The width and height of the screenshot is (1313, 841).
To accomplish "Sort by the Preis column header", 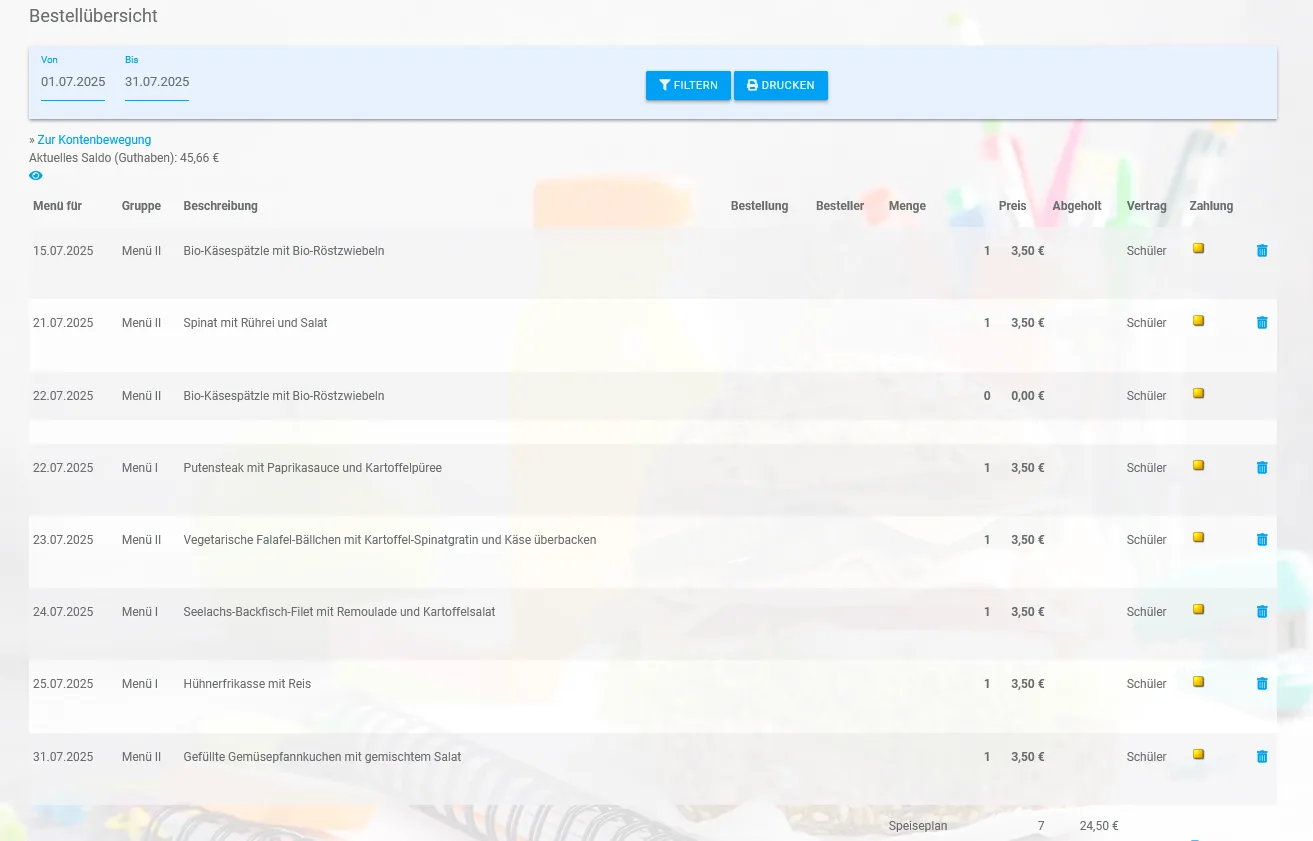I will click(x=1012, y=206).
